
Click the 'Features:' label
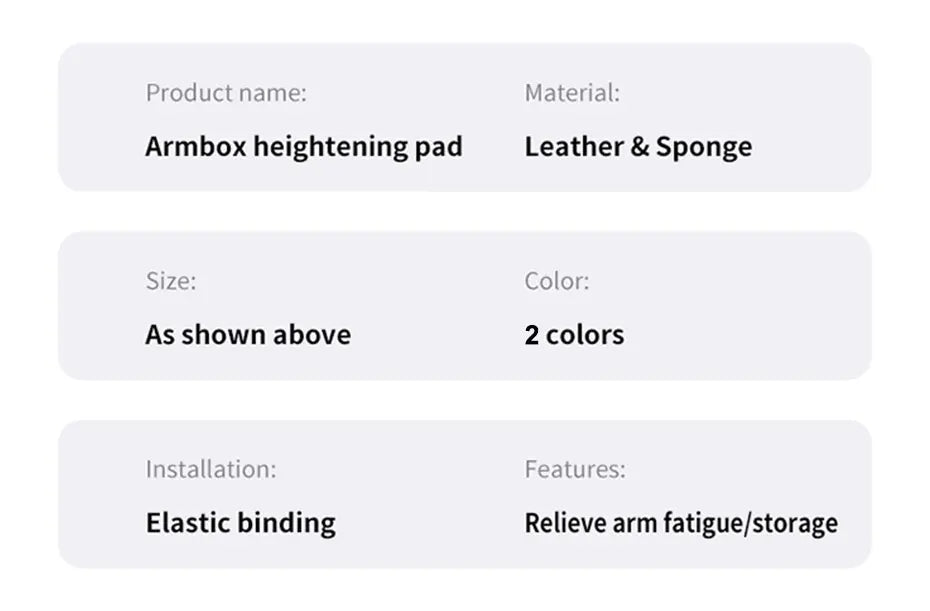click(x=575, y=469)
